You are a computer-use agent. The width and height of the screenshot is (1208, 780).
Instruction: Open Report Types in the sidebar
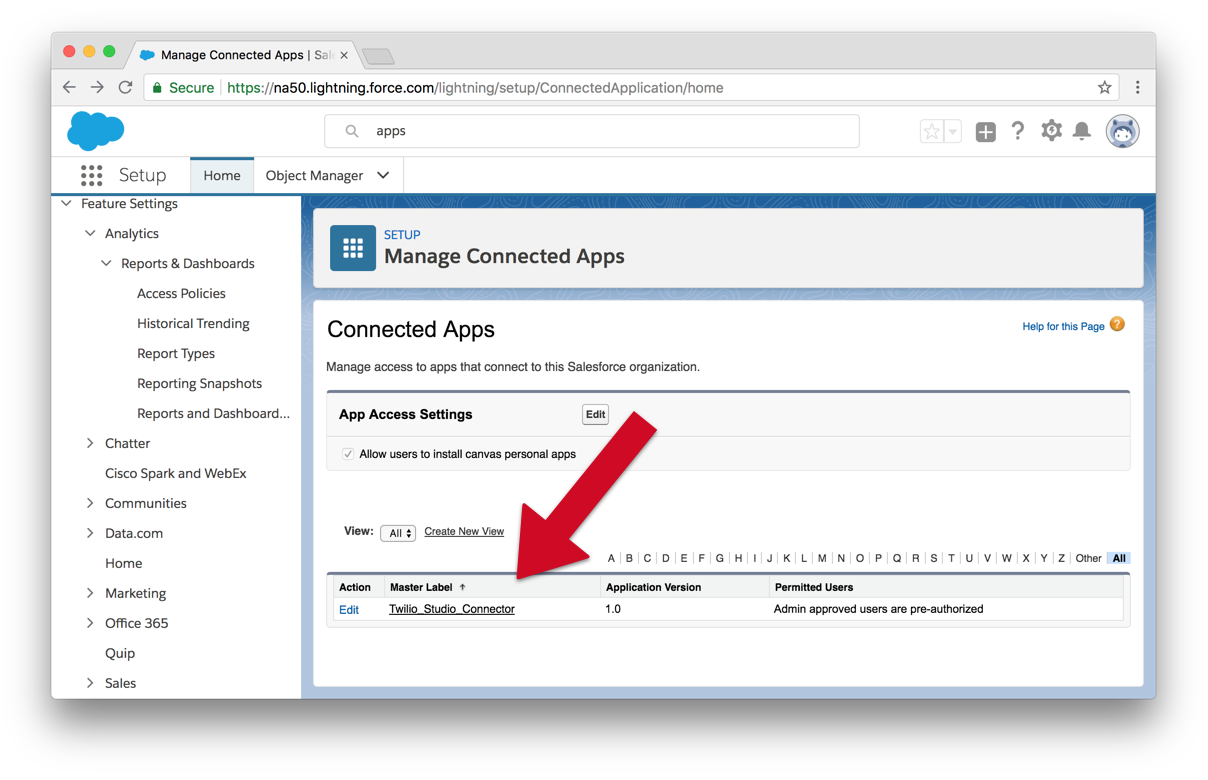[x=176, y=353]
